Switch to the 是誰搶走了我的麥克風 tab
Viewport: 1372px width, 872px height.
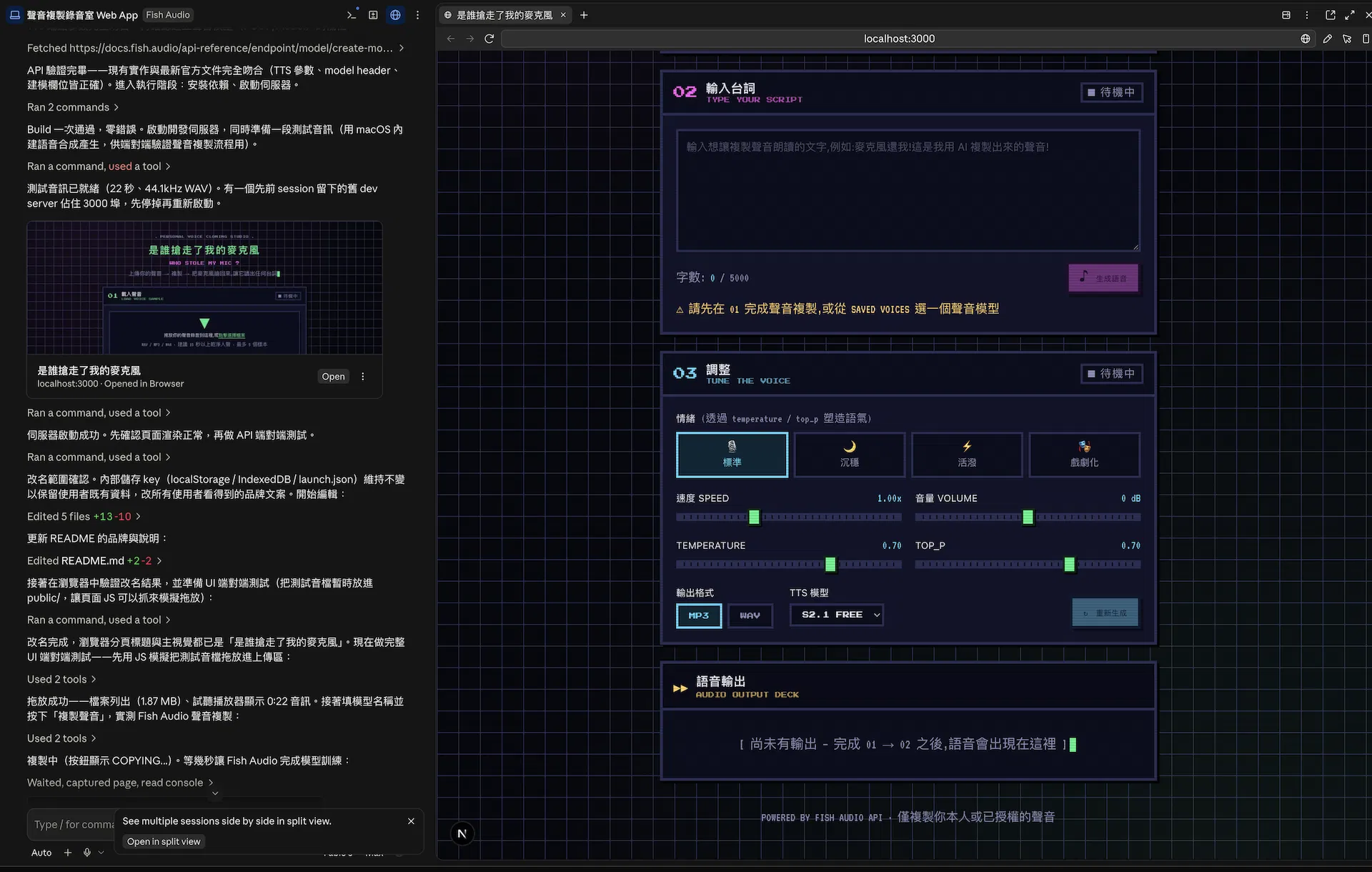coord(504,14)
